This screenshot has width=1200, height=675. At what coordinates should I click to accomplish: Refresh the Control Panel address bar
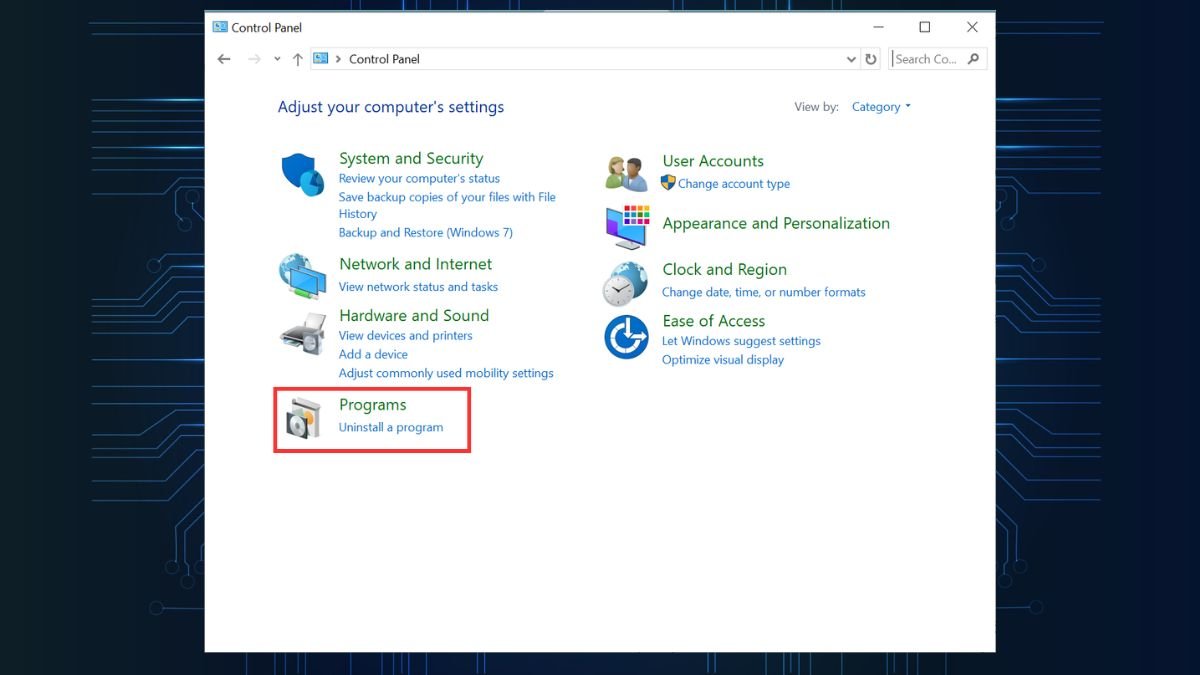pyautogui.click(x=871, y=59)
